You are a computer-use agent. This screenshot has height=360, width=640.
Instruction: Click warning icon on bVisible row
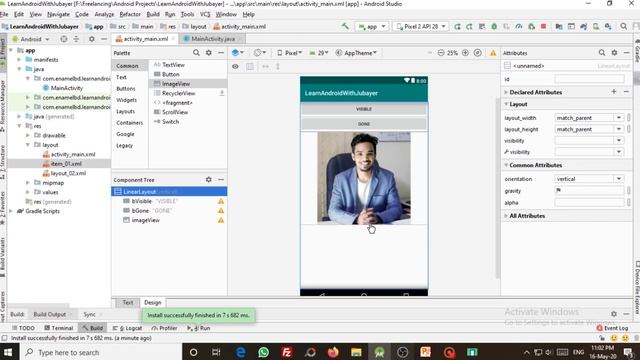(x=221, y=201)
